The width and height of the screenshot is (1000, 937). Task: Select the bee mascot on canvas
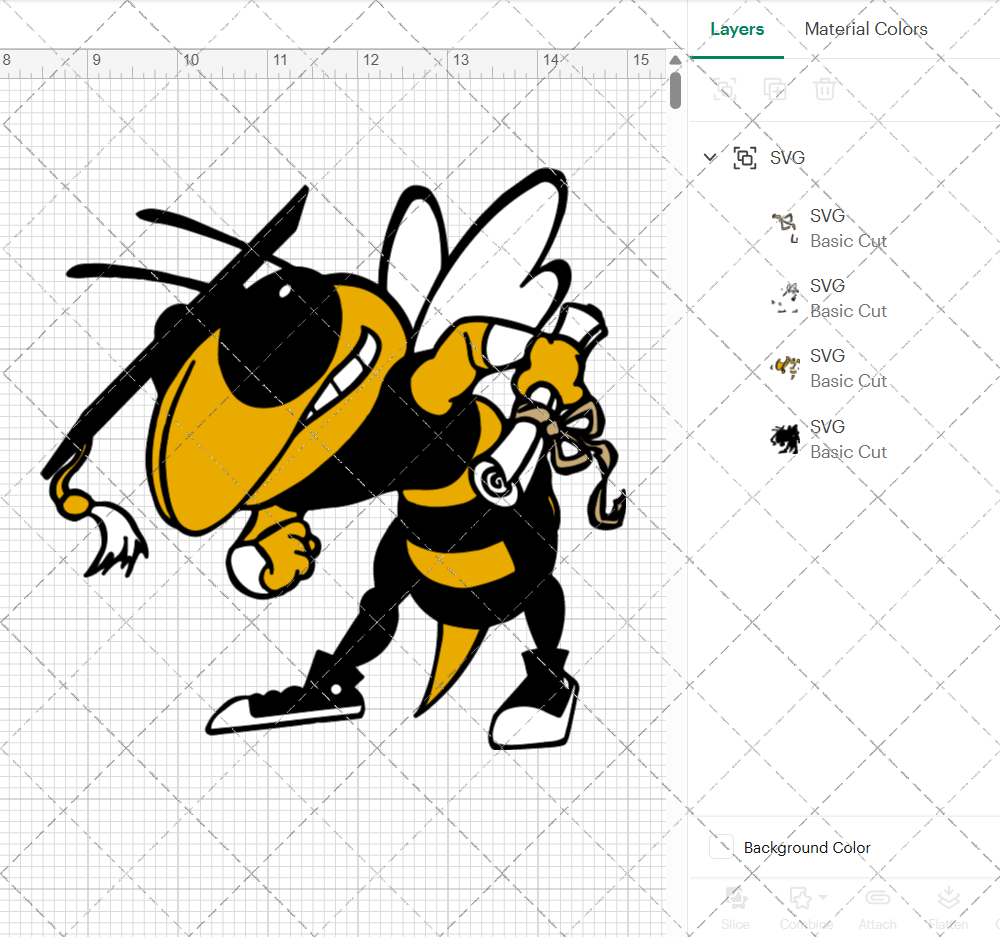tap(332, 459)
